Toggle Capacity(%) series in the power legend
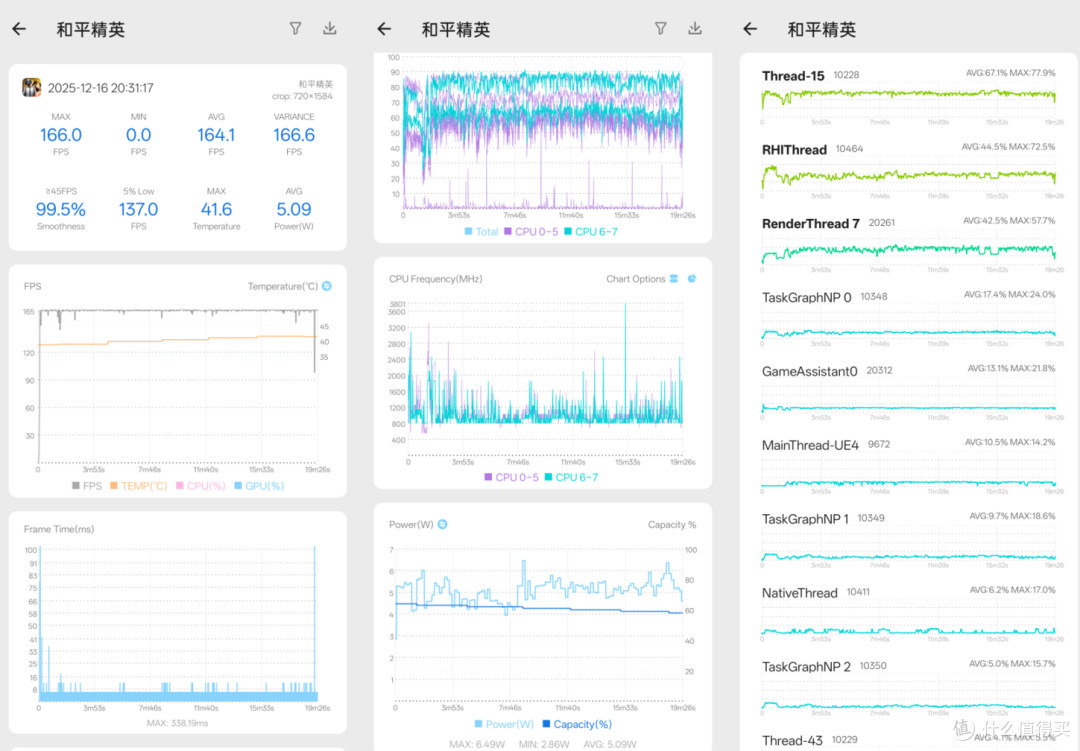The image size is (1080, 751). click(x=577, y=724)
